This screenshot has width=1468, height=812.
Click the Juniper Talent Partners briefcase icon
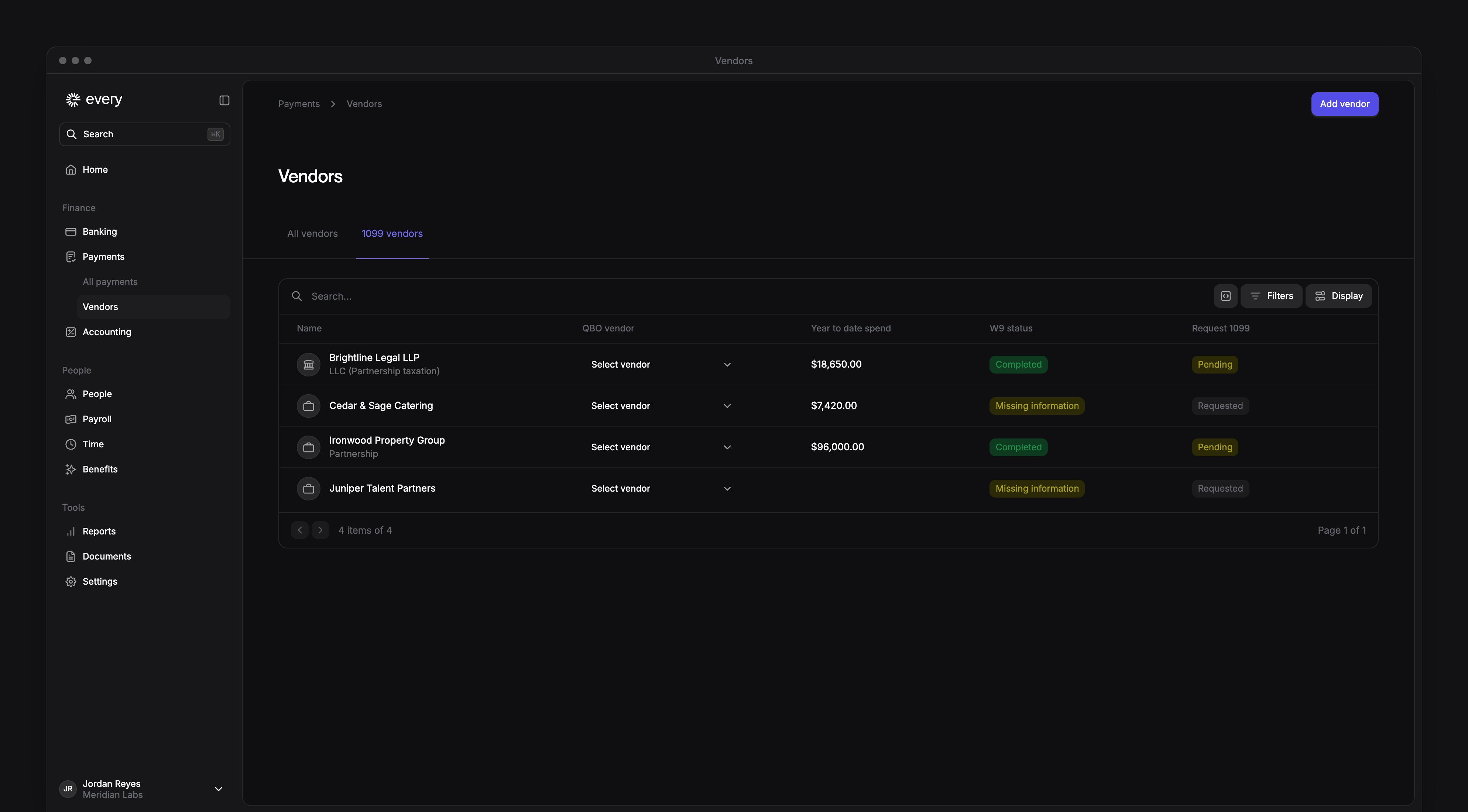pyautogui.click(x=308, y=489)
